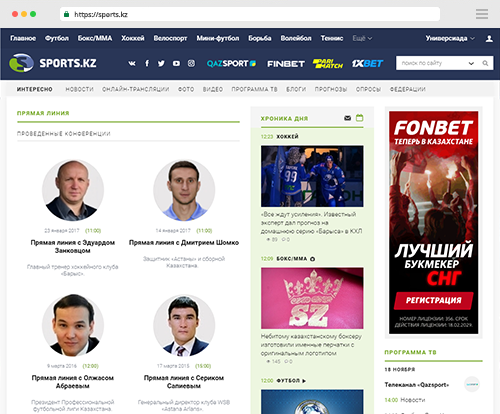Click Эдуард Занковец portrait photo
This screenshot has height=414, width=500.
pyautogui.click(x=73, y=190)
